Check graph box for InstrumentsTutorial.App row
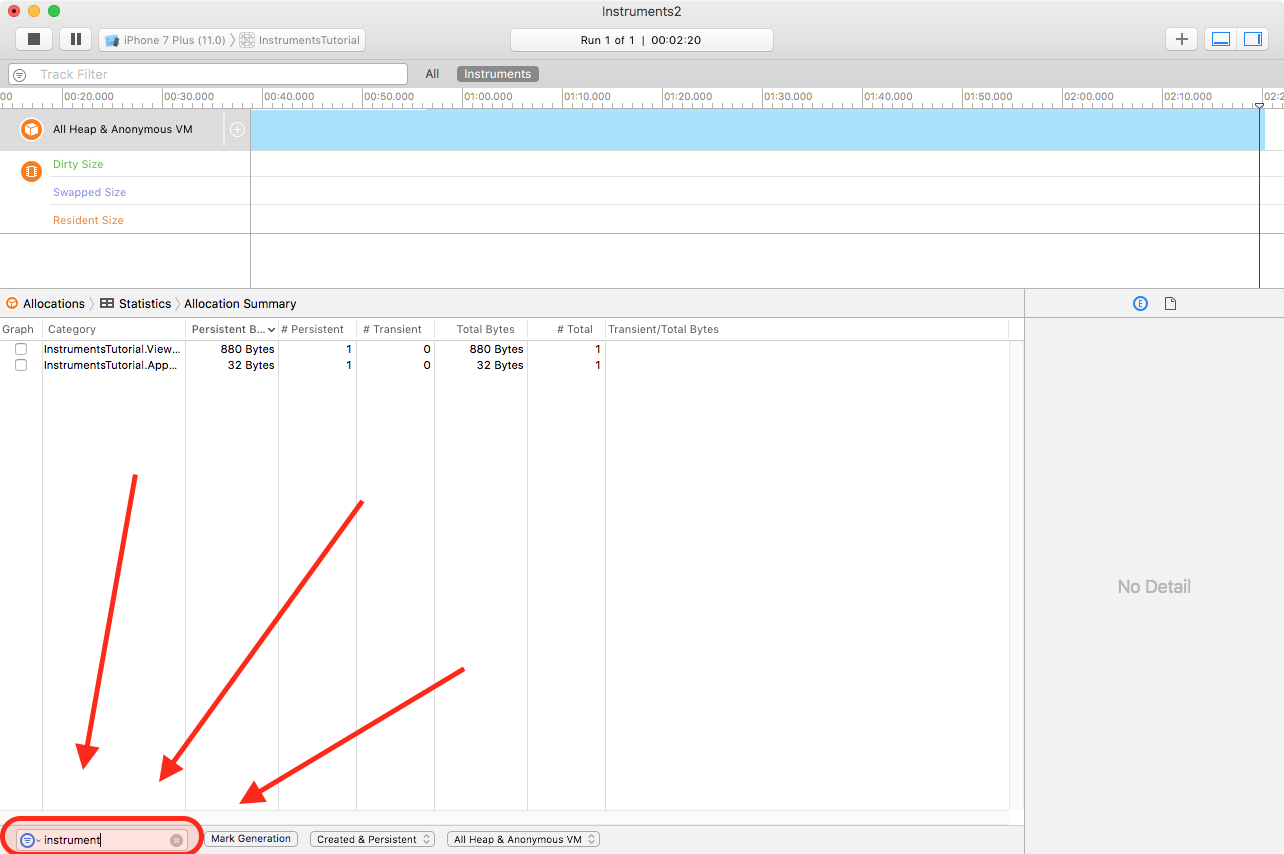Image resolution: width=1284 pixels, height=854 pixels. coord(21,365)
